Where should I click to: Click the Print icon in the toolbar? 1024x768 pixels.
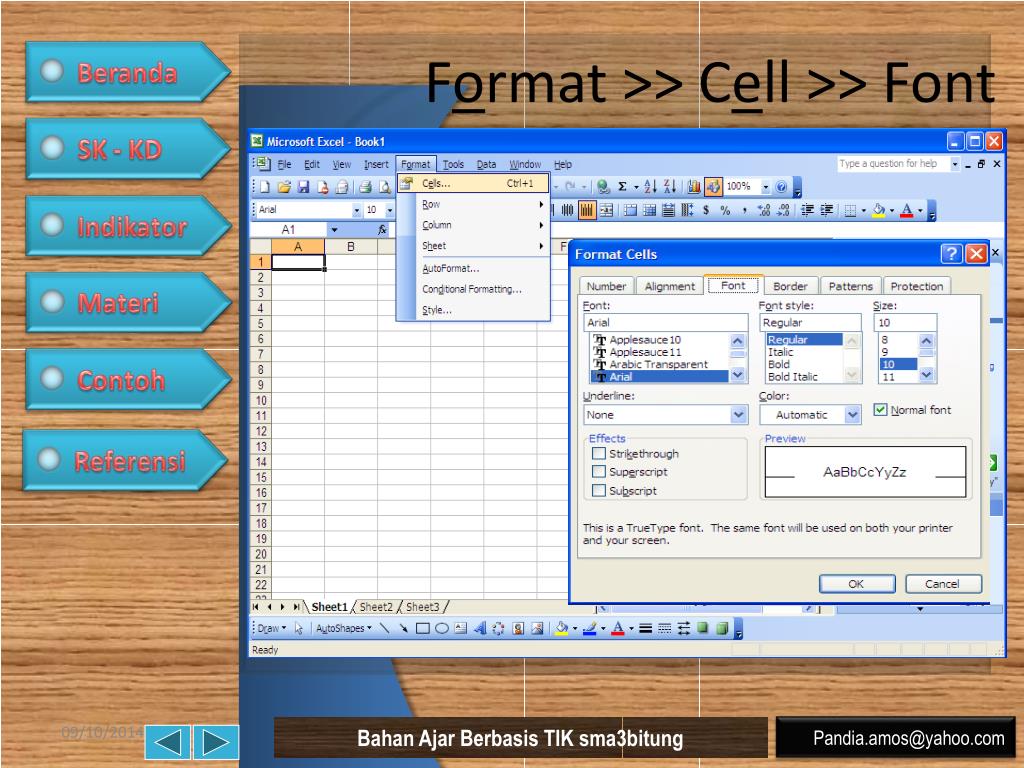pos(366,187)
